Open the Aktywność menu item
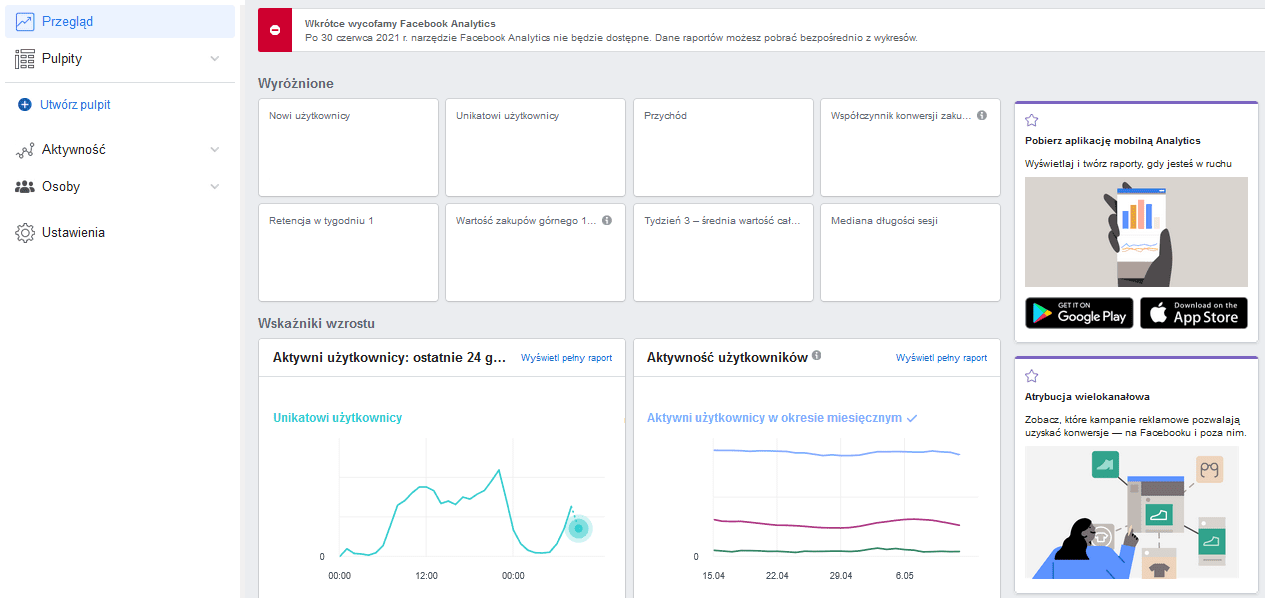Viewport: 1265px width, 598px height. tap(120, 150)
